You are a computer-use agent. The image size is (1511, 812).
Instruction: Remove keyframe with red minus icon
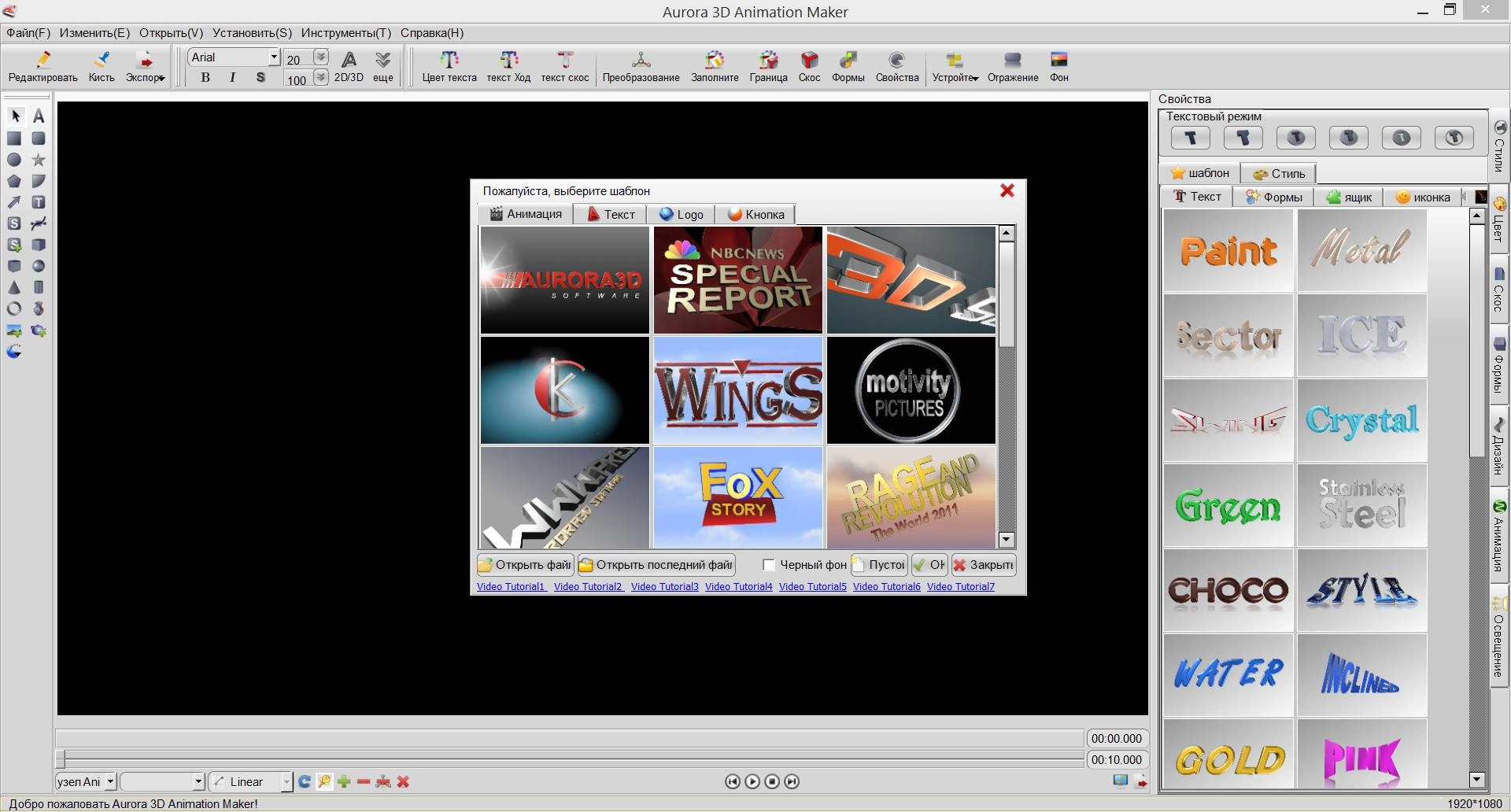(364, 781)
